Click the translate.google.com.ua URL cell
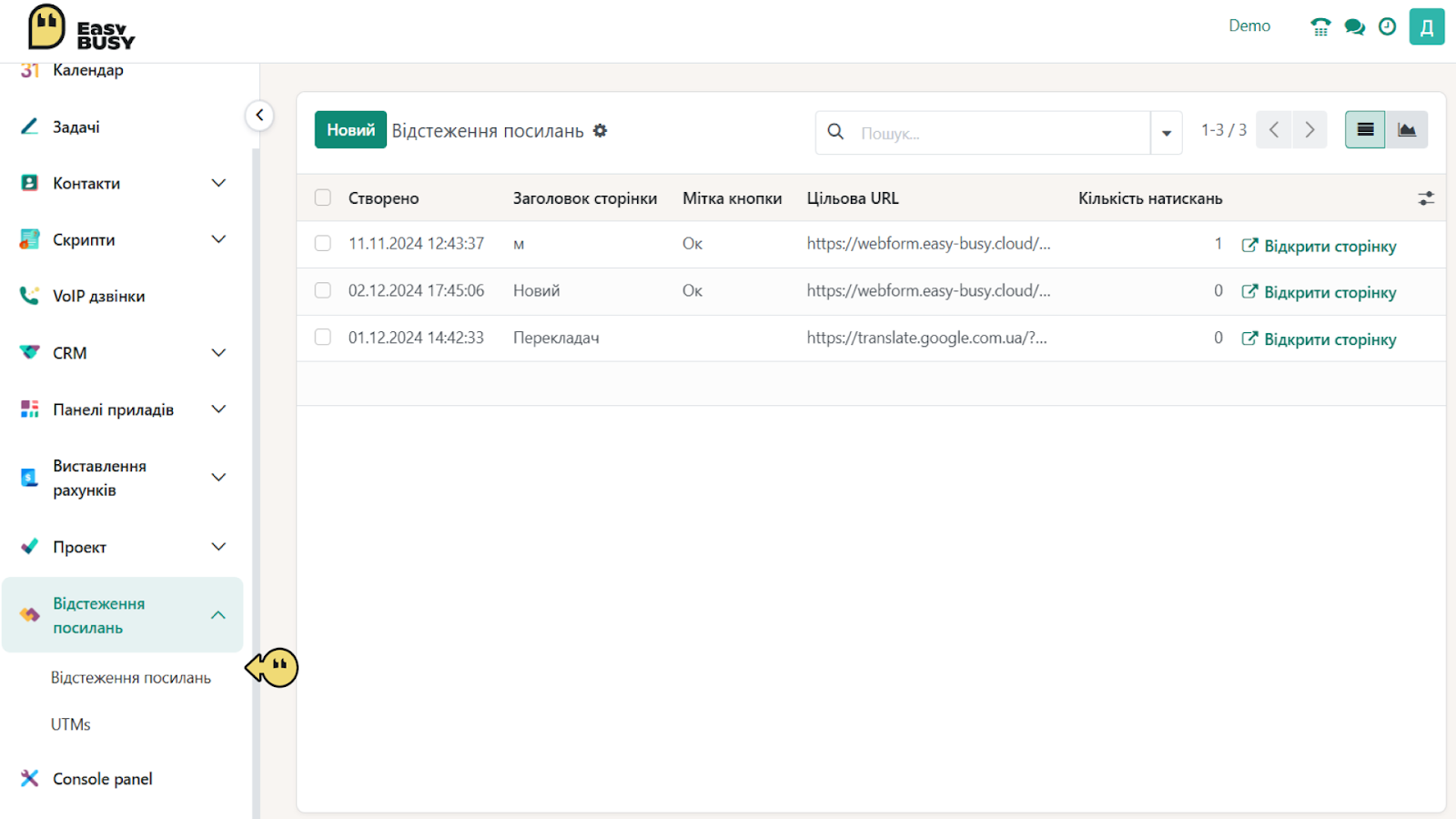 tap(927, 338)
